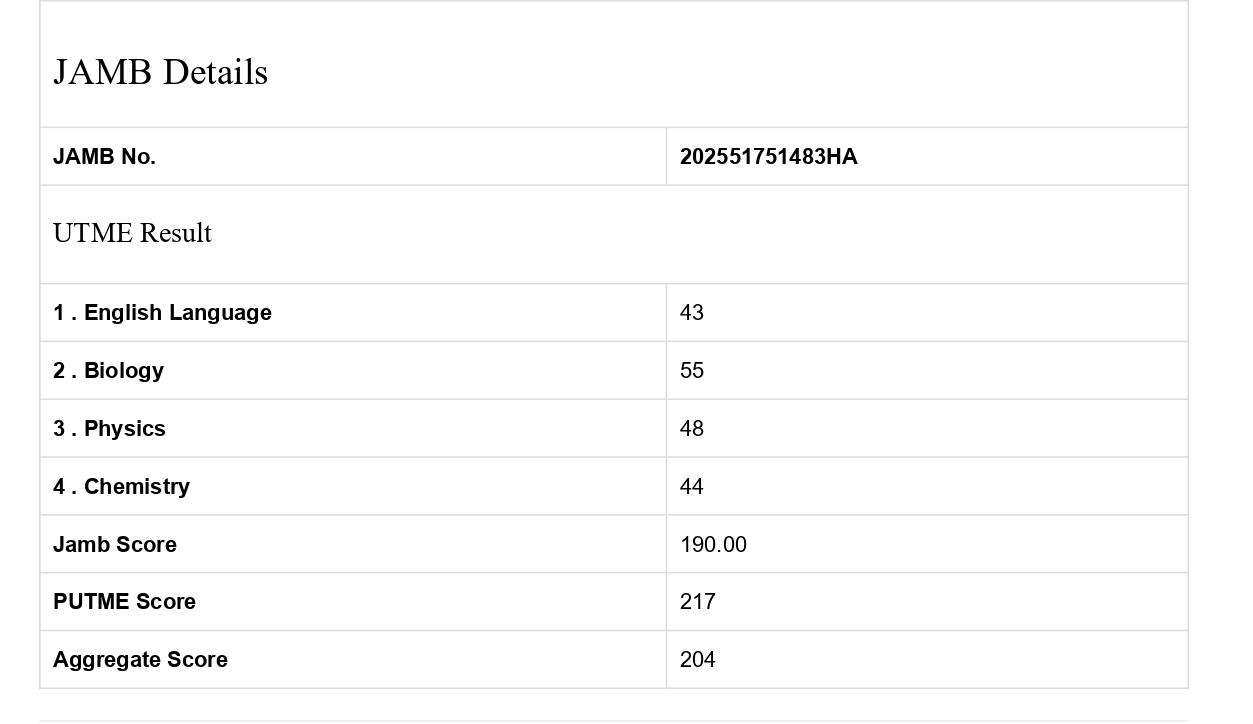Click the Biology subject label
Image resolution: width=1253 pixels, height=724 pixels.
pyautogui.click(x=108, y=371)
